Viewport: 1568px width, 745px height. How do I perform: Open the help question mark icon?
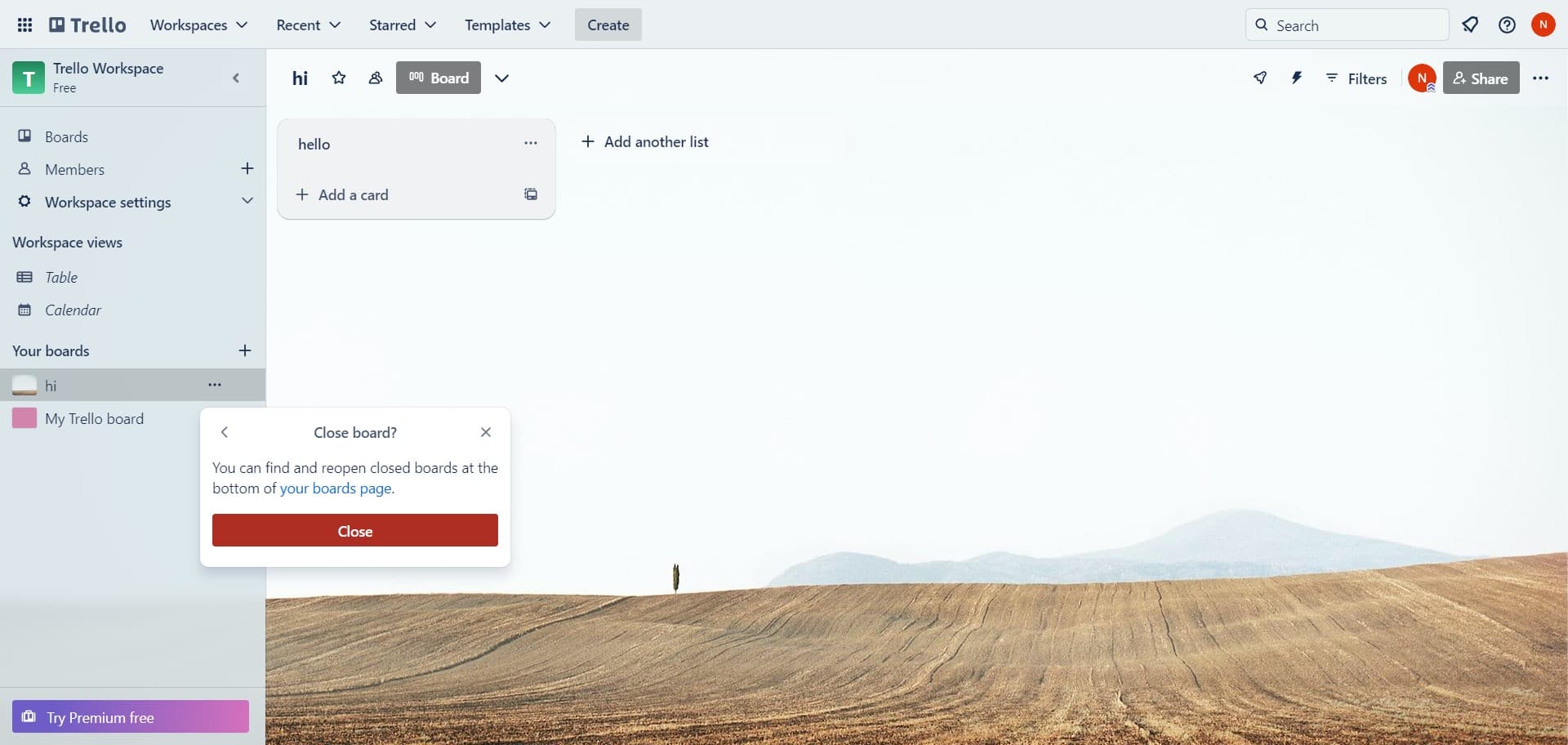[x=1507, y=25]
